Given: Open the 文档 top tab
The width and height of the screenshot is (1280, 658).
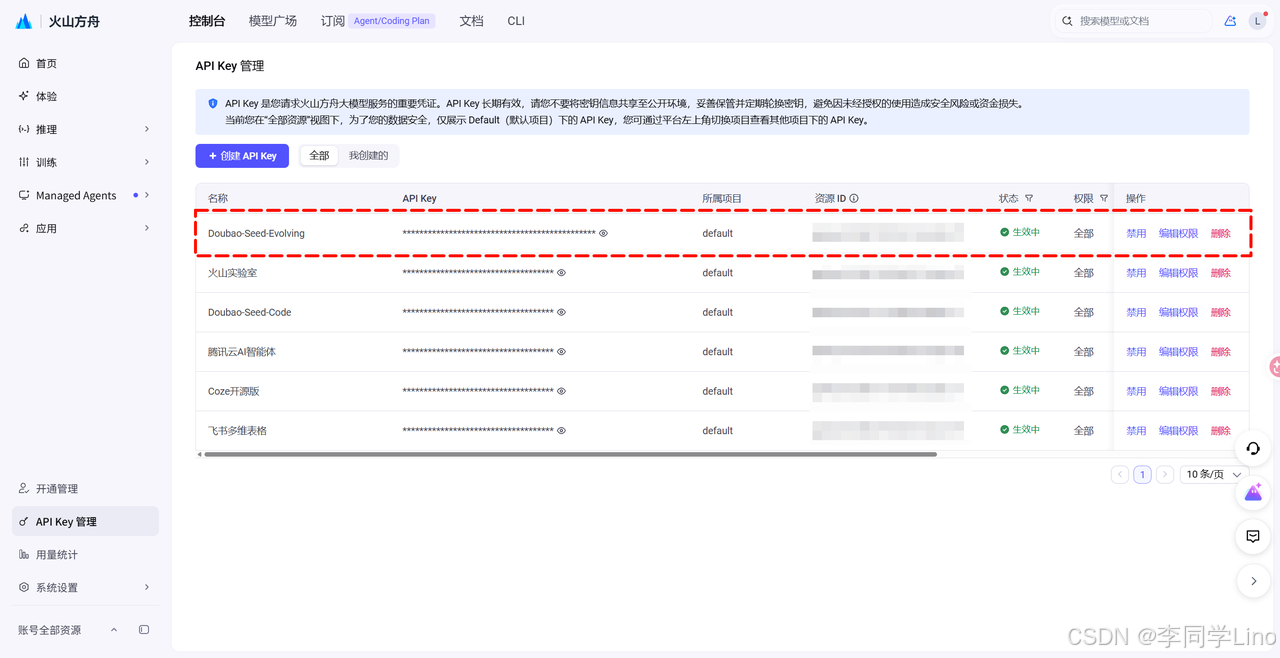Looking at the screenshot, I should tap(471, 21).
